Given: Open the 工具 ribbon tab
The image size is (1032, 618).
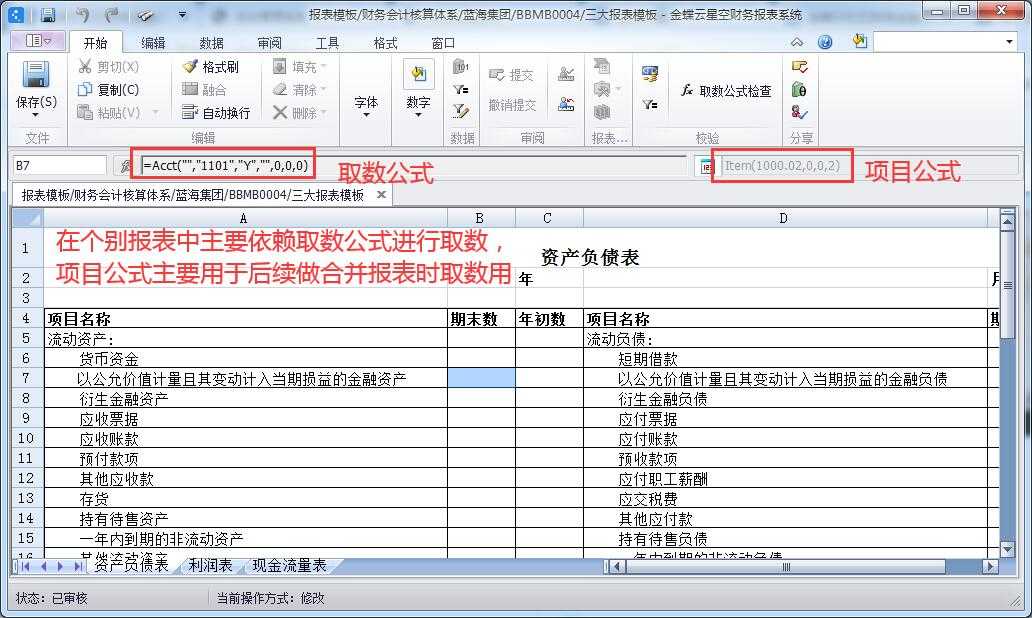Looking at the screenshot, I should pos(327,43).
